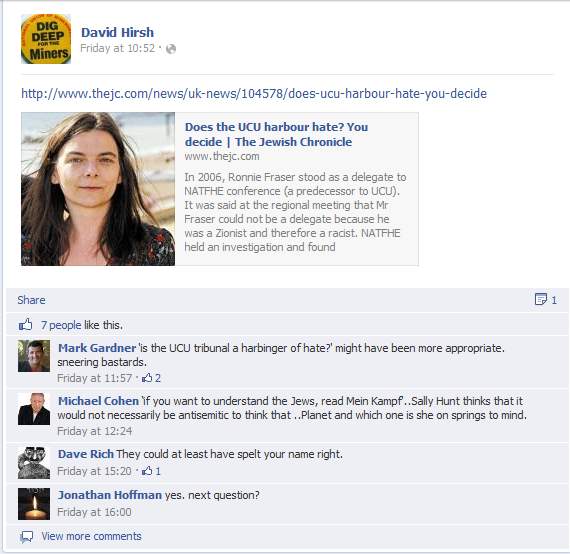This screenshot has width=570, height=554.
Task: Expand View more comments
Action: tap(91, 536)
